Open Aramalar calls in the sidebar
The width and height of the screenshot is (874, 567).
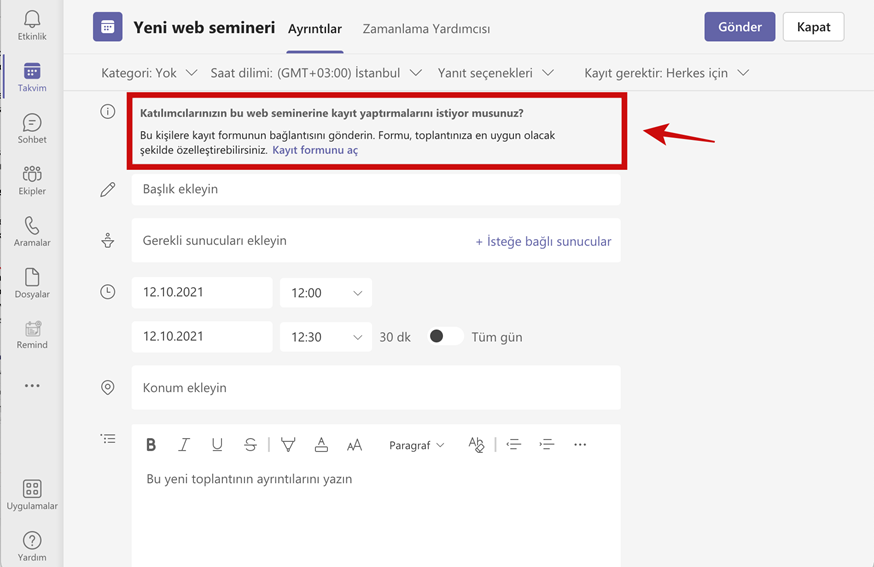click(32, 232)
